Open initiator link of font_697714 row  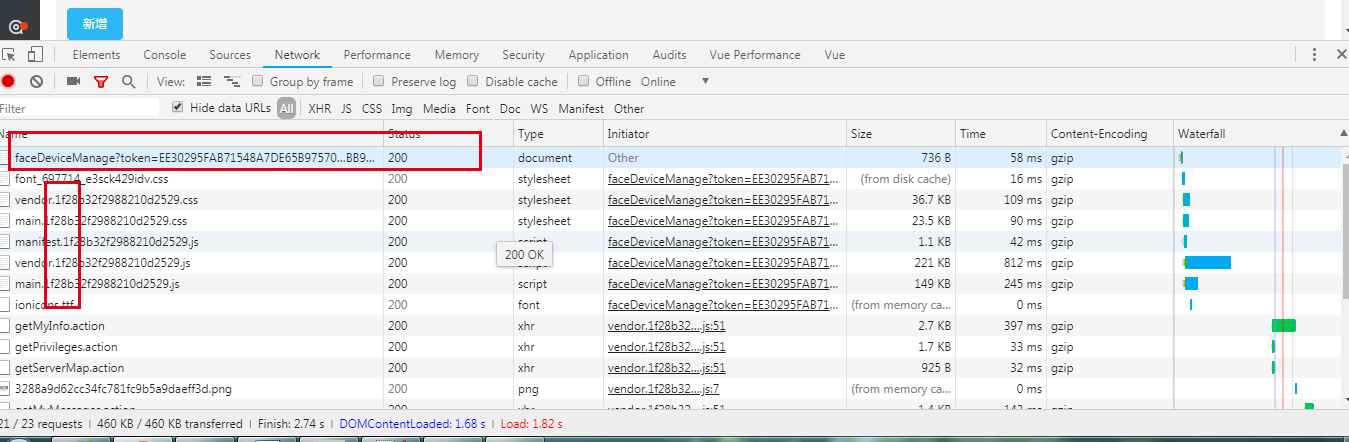723,179
